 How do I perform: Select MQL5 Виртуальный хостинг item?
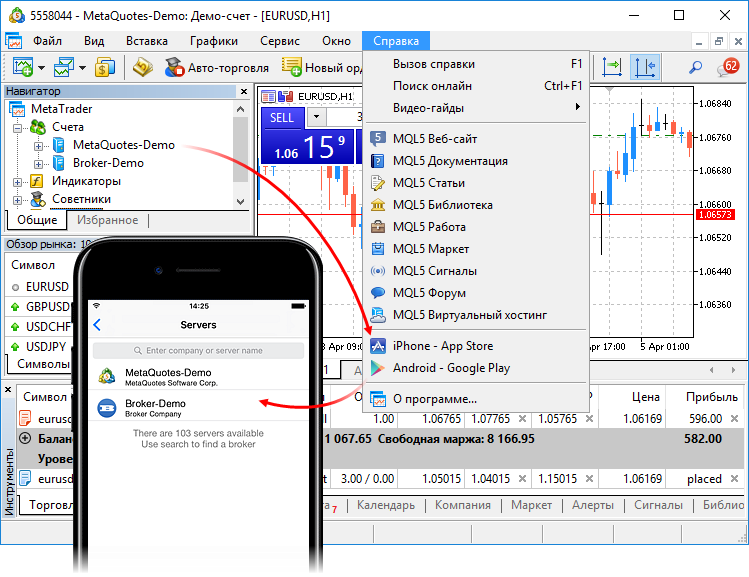coord(476,315)
